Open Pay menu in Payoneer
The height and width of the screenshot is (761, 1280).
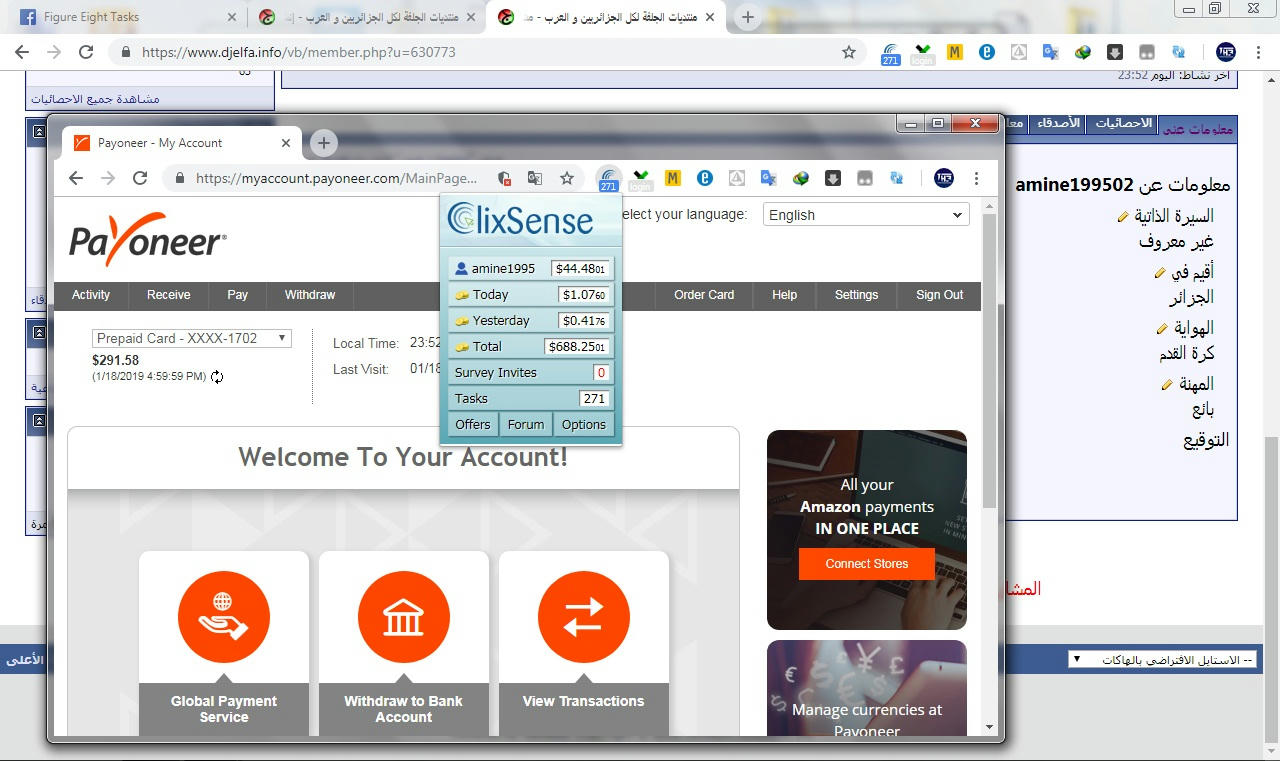pos(237,295)
